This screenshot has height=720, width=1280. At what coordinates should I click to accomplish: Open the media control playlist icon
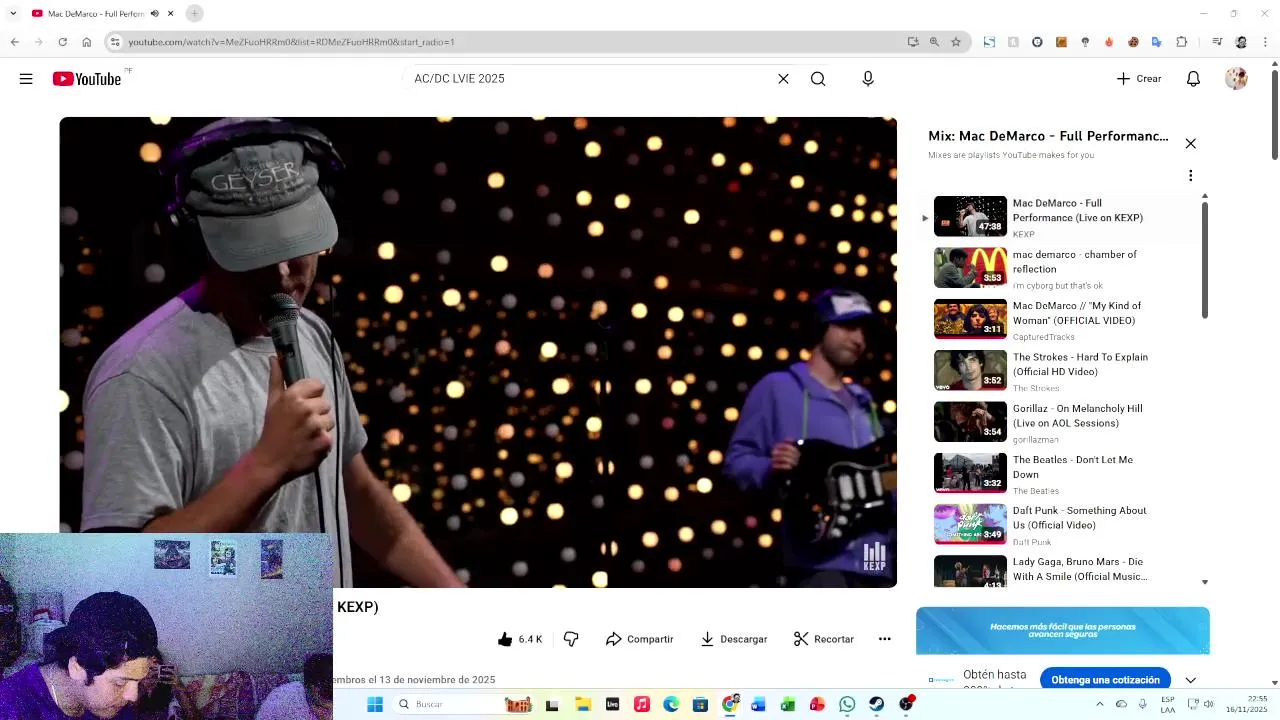tap(1217, 42)
